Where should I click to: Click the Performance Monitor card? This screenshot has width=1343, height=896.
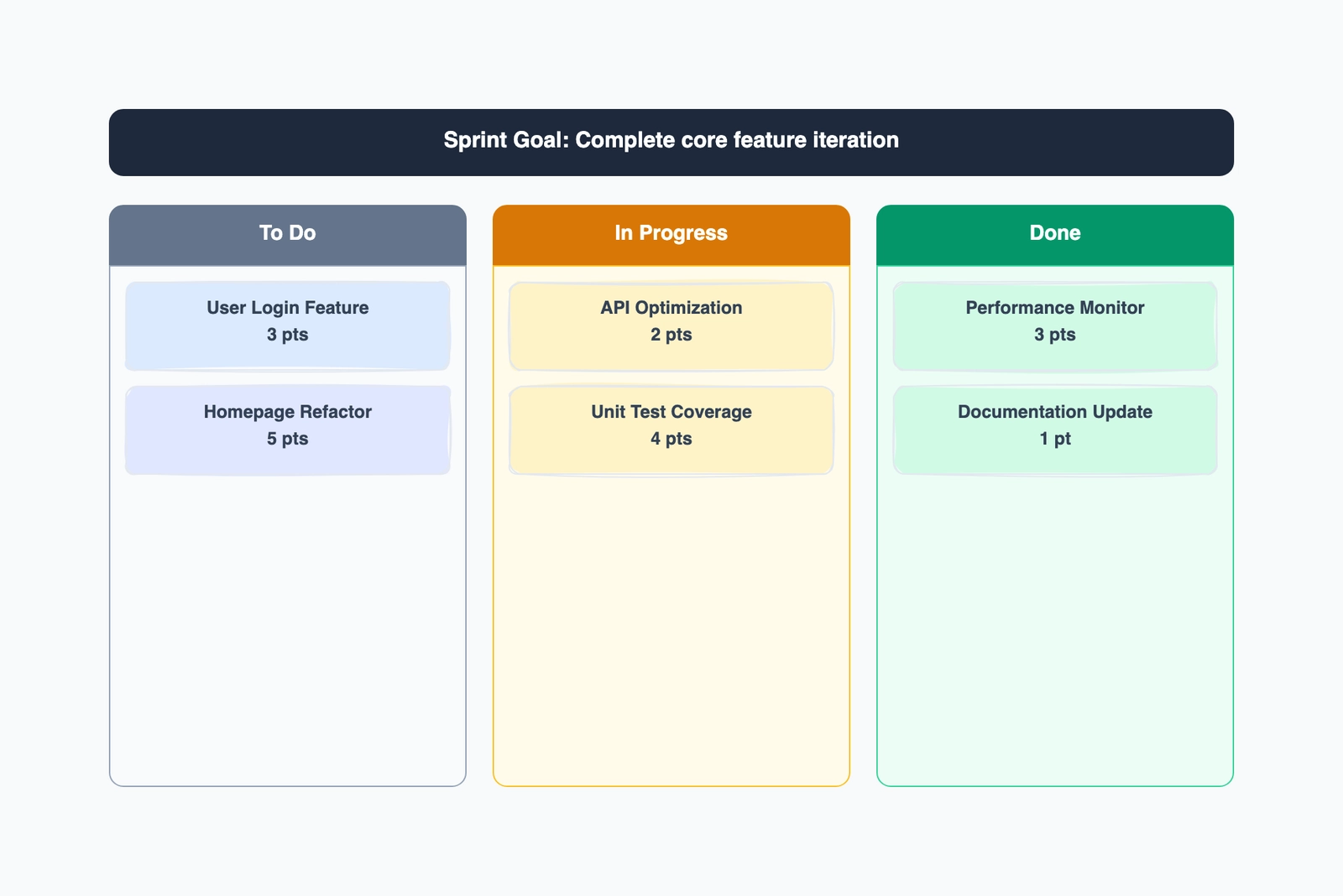pos(1053,326)
